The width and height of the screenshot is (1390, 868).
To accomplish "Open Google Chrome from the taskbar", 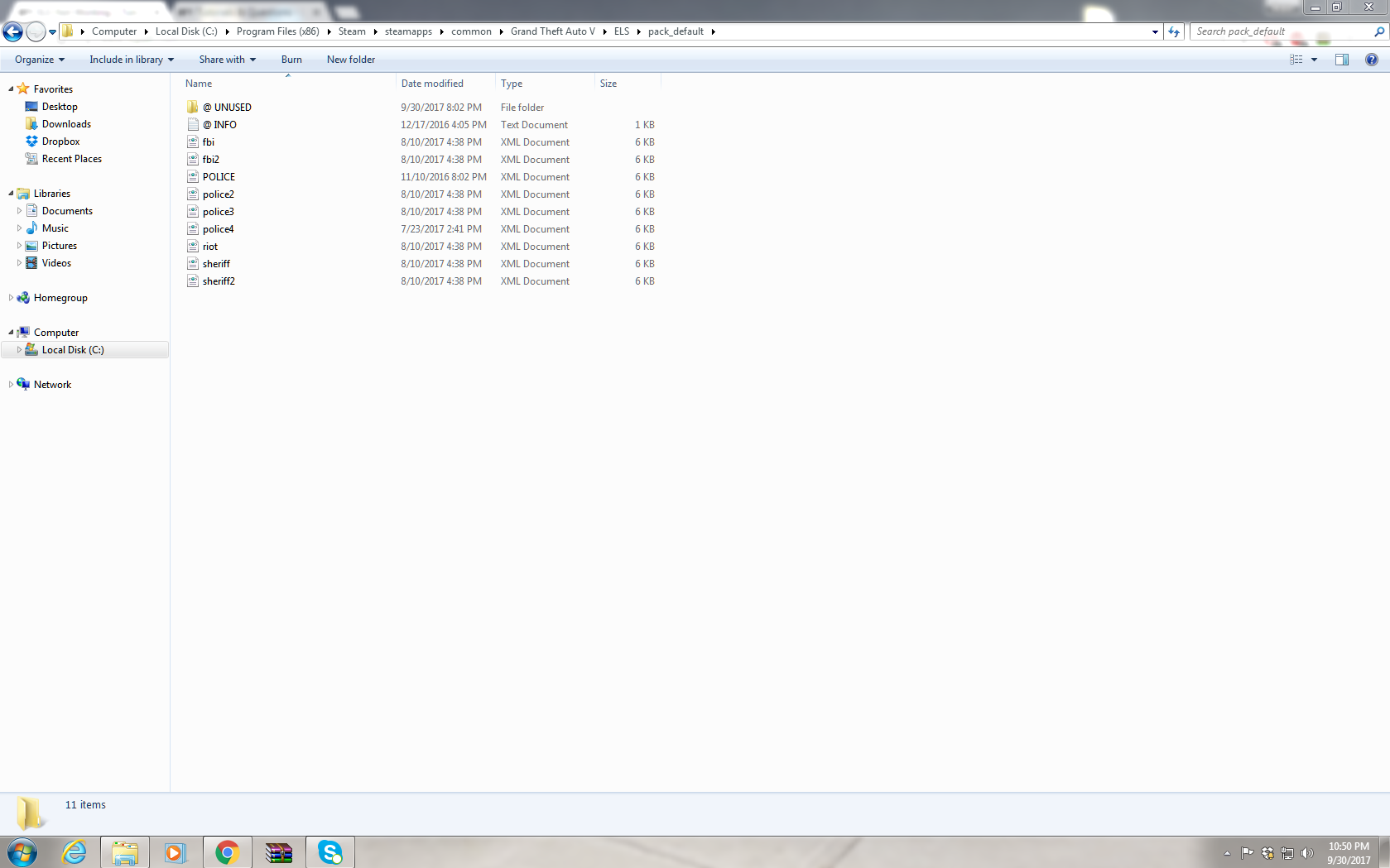I will tap(227, 852).
